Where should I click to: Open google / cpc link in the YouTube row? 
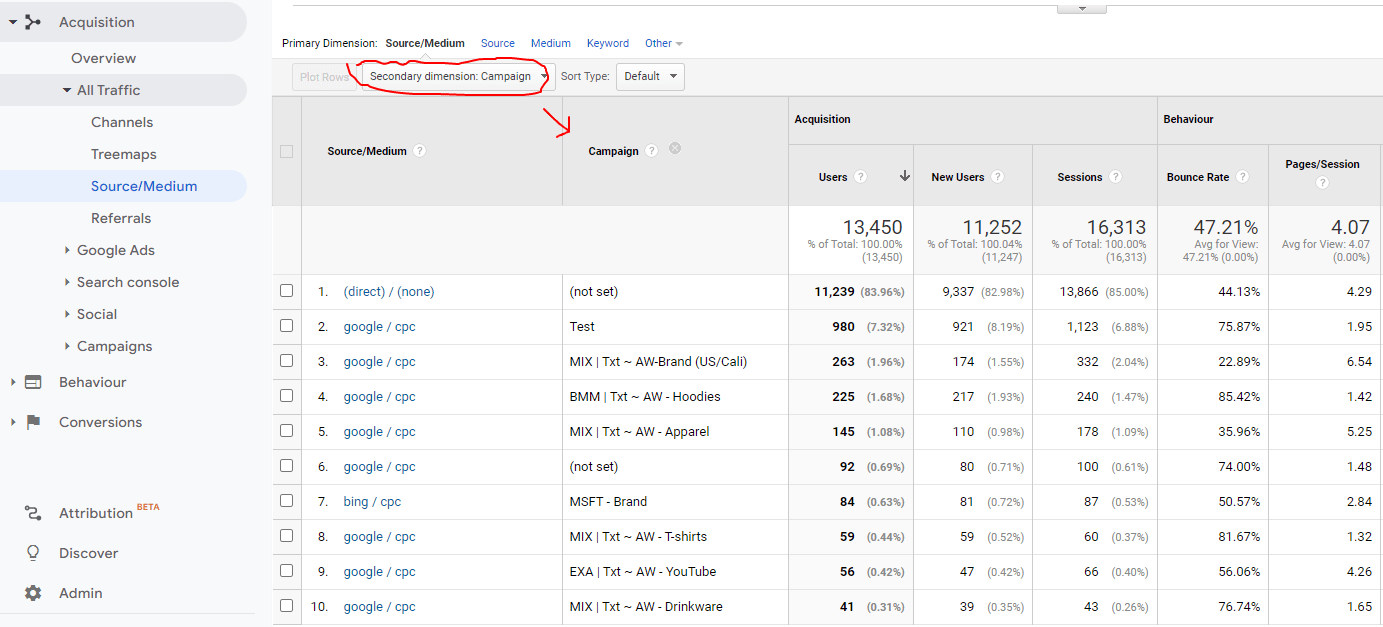pyautogui.click(x=379, y=572)
